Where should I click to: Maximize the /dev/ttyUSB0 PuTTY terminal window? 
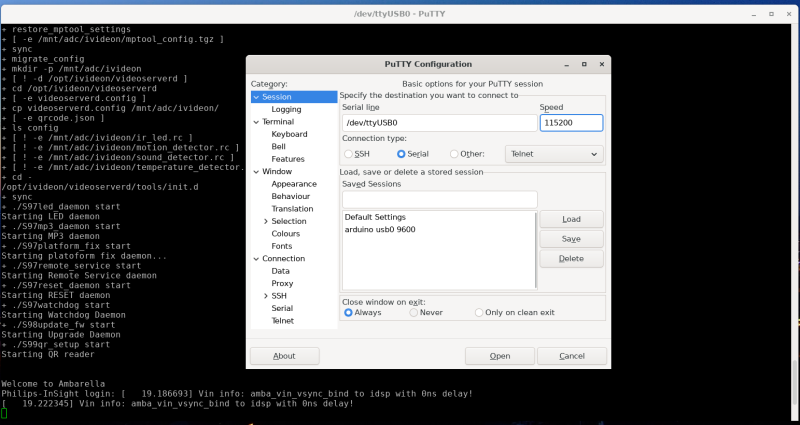[x=771, y=14]
